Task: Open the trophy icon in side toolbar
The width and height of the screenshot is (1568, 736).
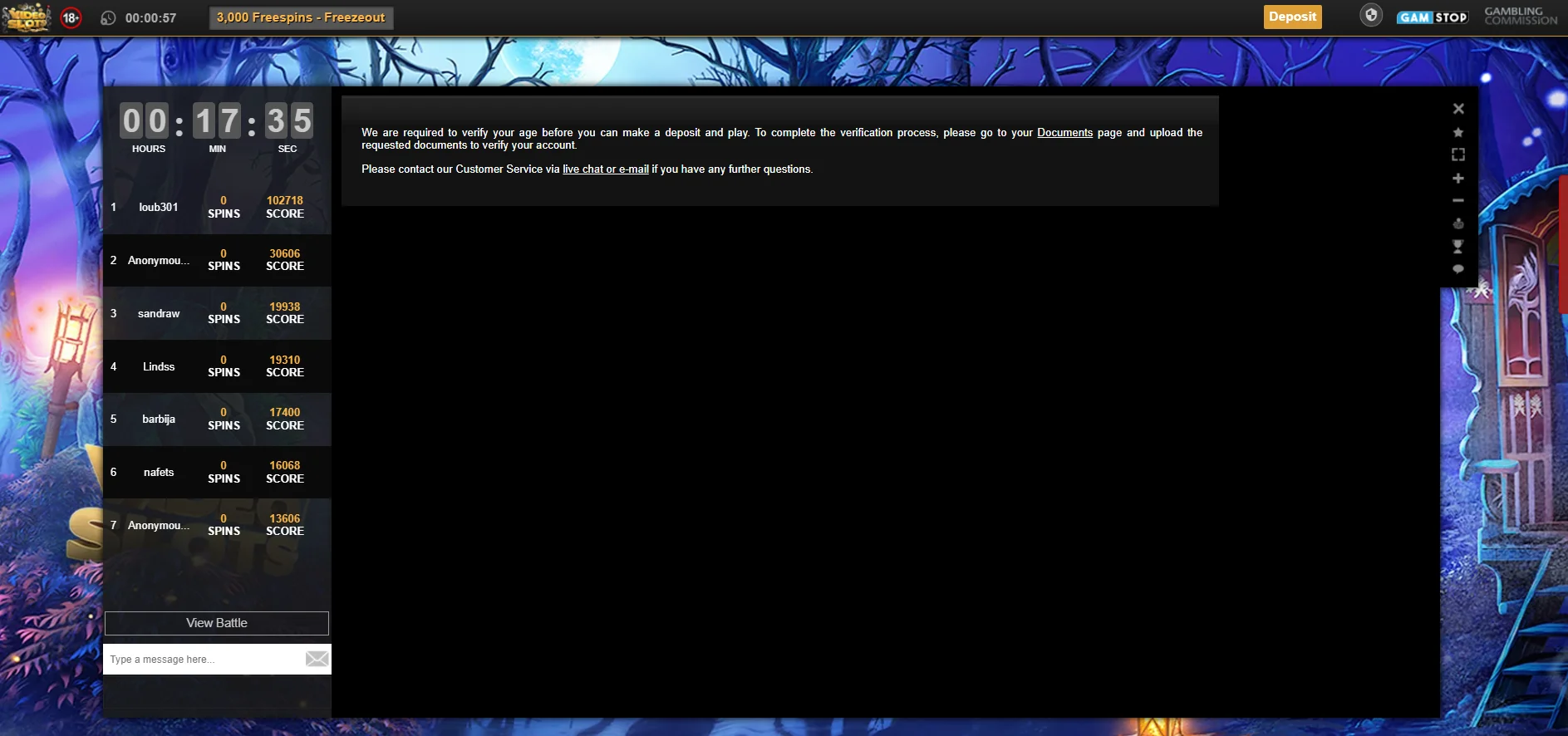Action: pos(1458,247)
